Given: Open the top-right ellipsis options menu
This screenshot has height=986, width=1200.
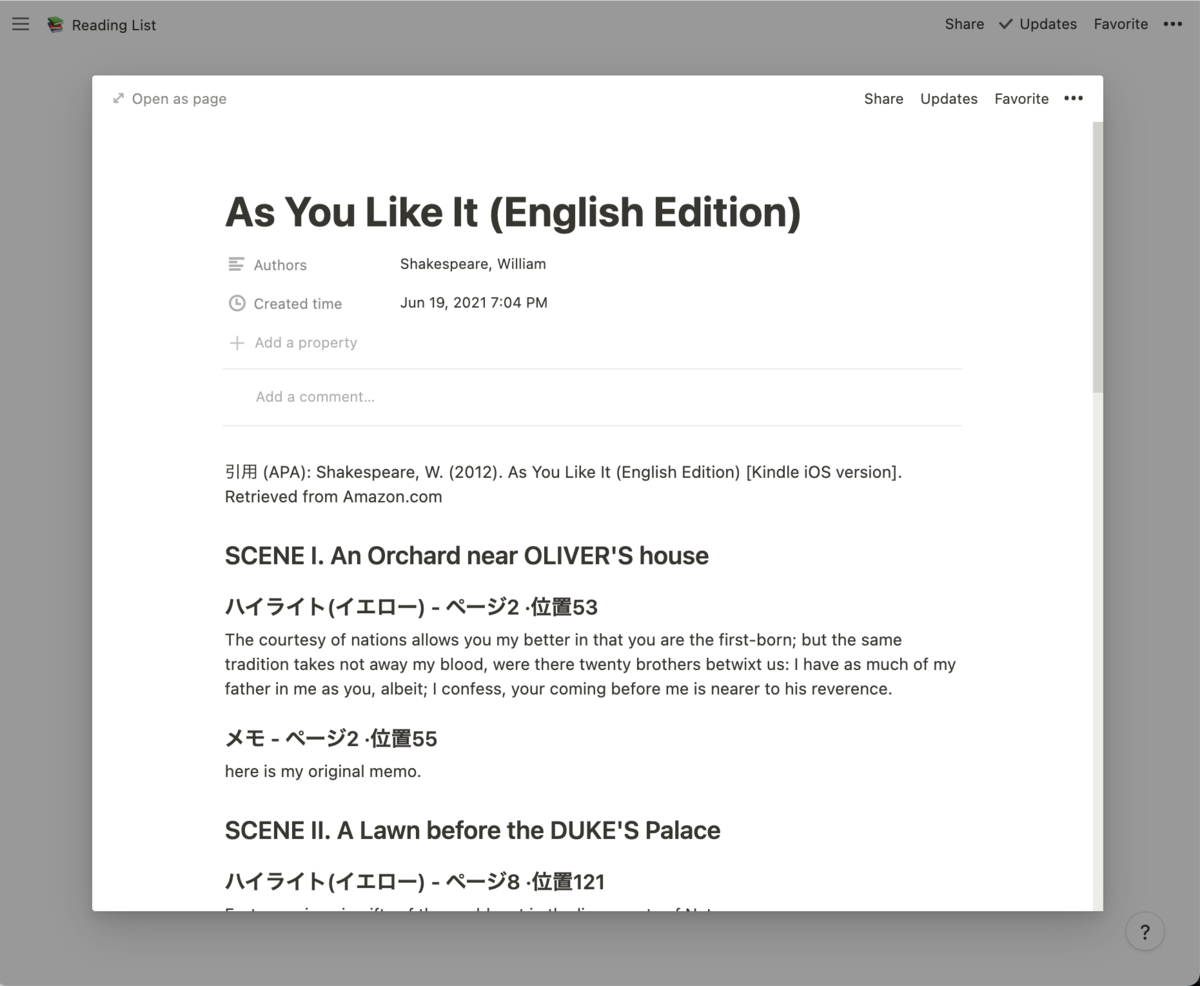Looking at the screenshot, I should (x=1173, y=23).
